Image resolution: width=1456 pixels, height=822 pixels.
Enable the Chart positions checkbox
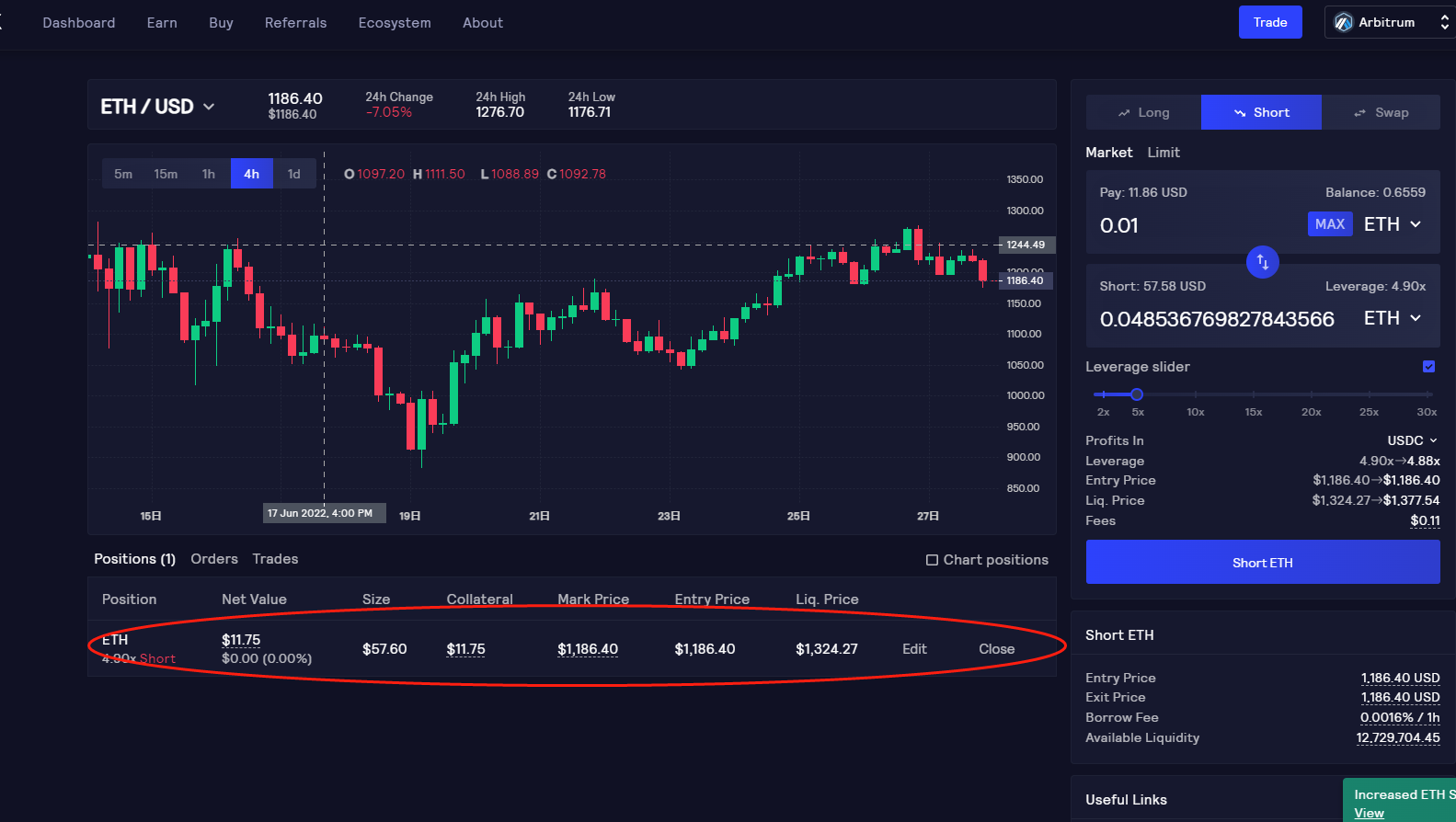(932, 560)
